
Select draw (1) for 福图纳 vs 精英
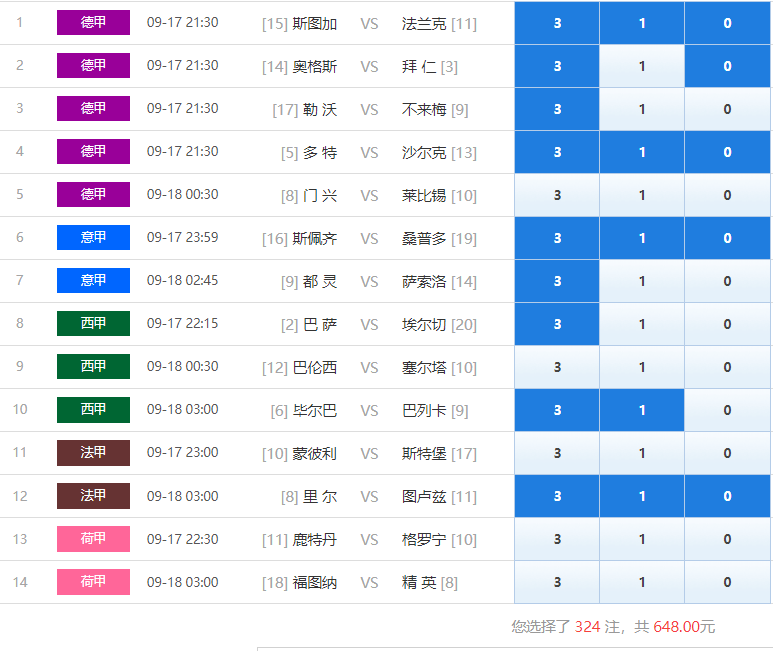[x=642, y=582]
